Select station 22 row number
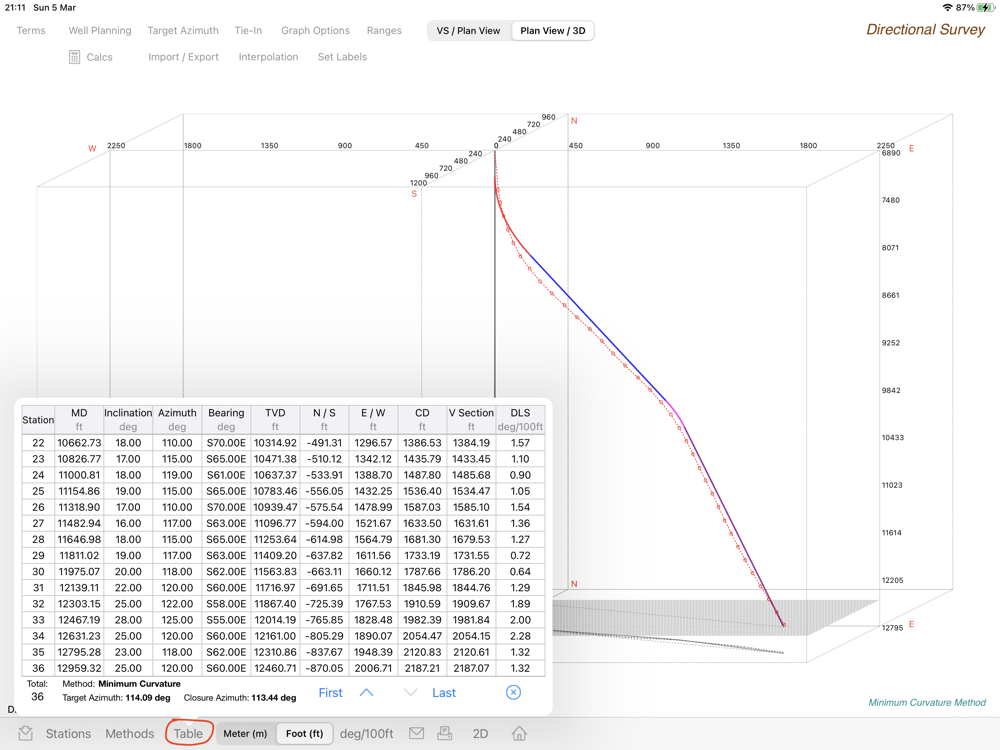The image size is (1000, 750). click(38, 443)
